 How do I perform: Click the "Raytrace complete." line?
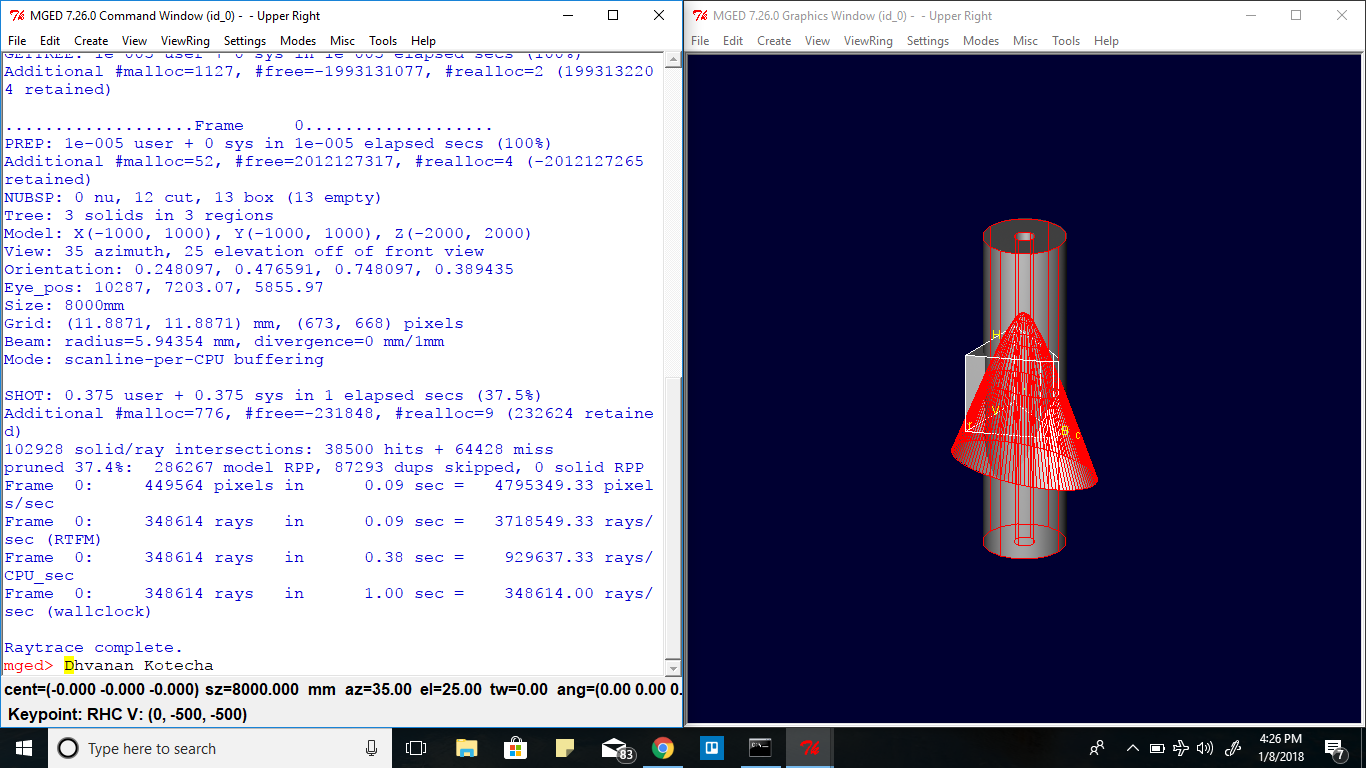pyautogui.click(x=94, y=647)
